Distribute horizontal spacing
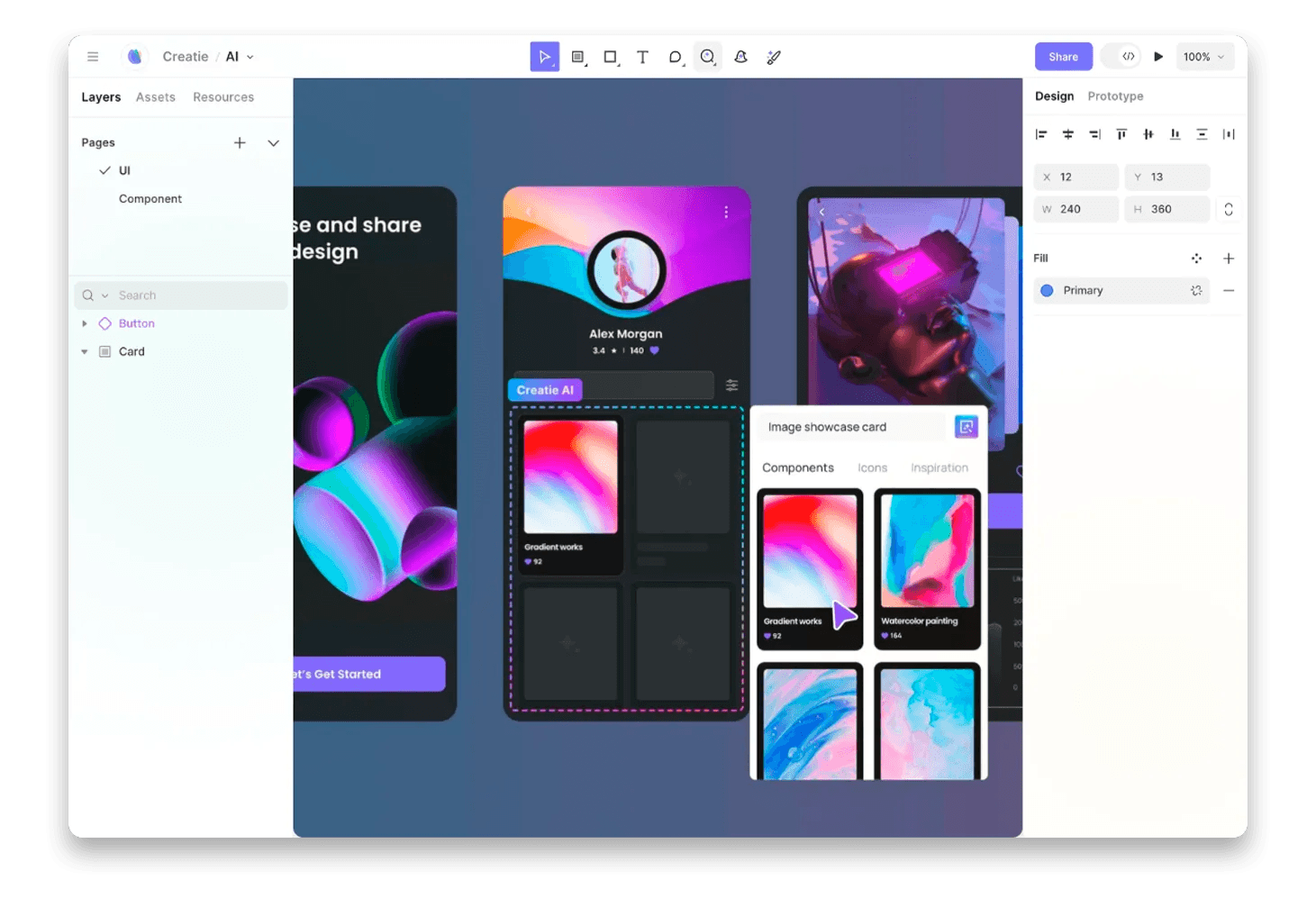 (1229, 134)
